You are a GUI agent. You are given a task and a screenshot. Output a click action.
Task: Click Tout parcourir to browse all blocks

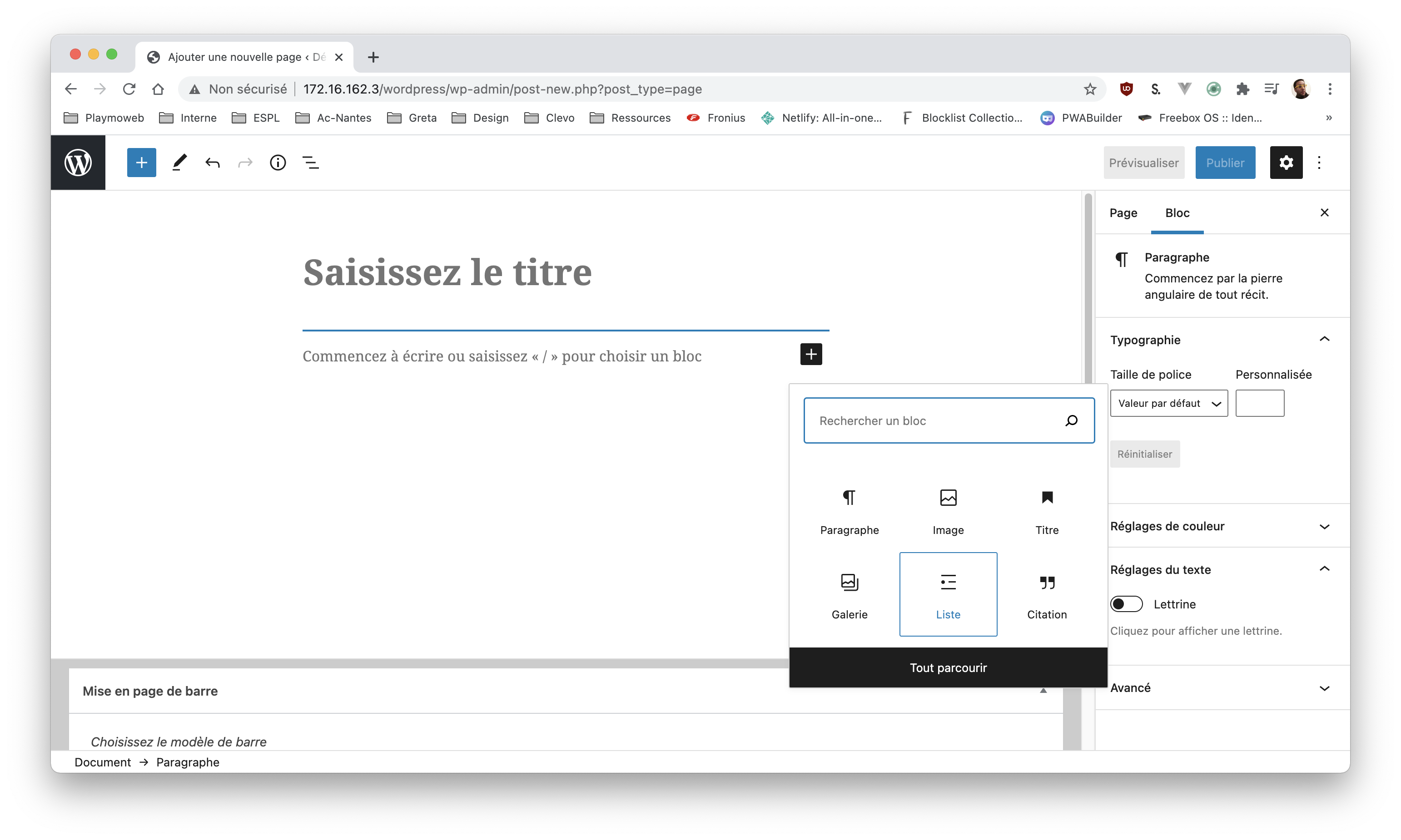[x=948, y=667]
